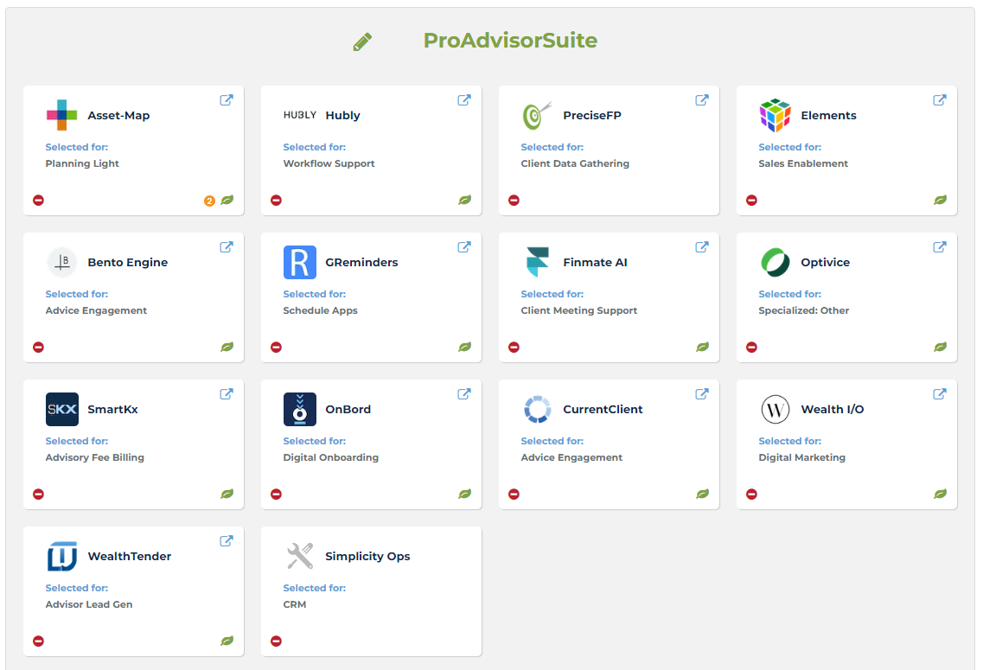
Task: Click the leaf icon on Simplicity Ops
Action: [x=464, y=641]
